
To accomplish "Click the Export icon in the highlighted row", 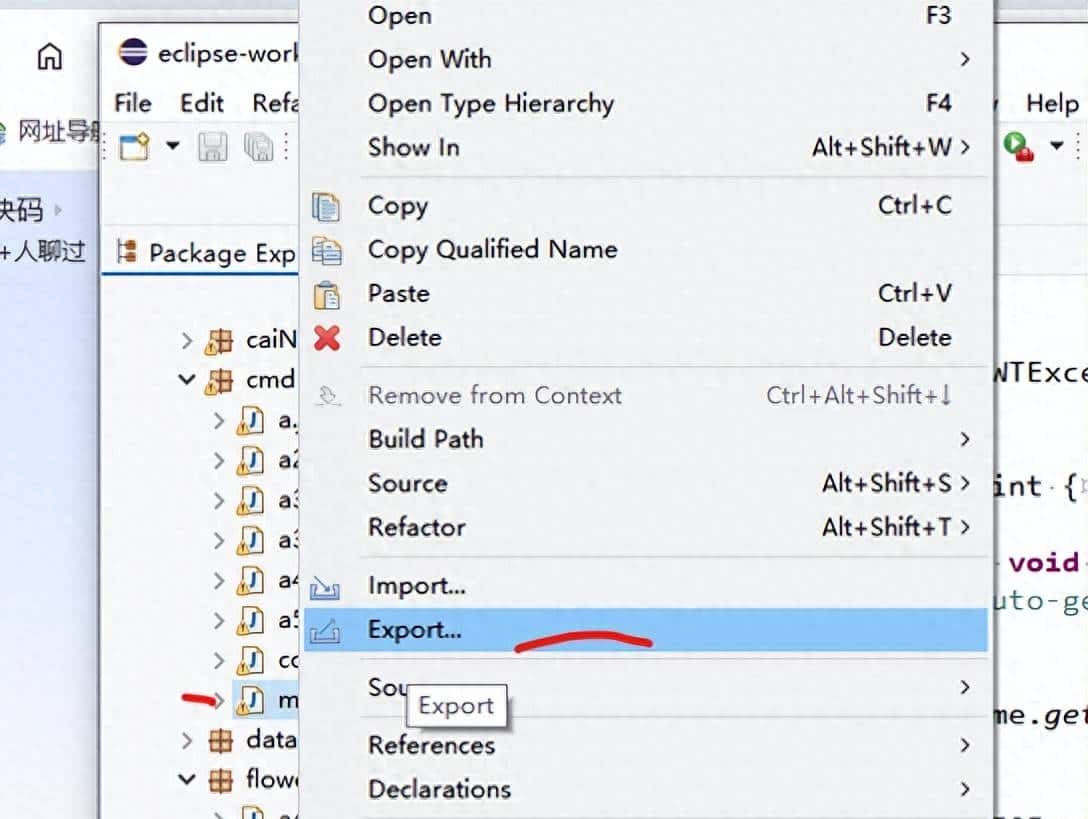I will [324, 630].
